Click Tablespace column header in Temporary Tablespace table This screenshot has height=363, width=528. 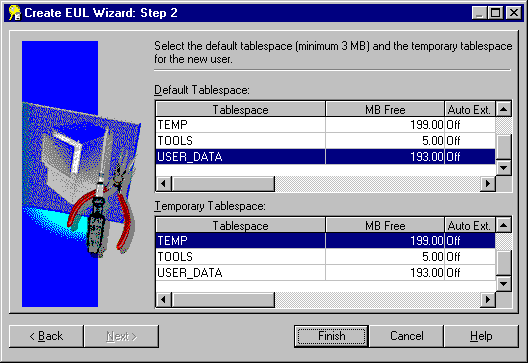(x=240, y=225)
